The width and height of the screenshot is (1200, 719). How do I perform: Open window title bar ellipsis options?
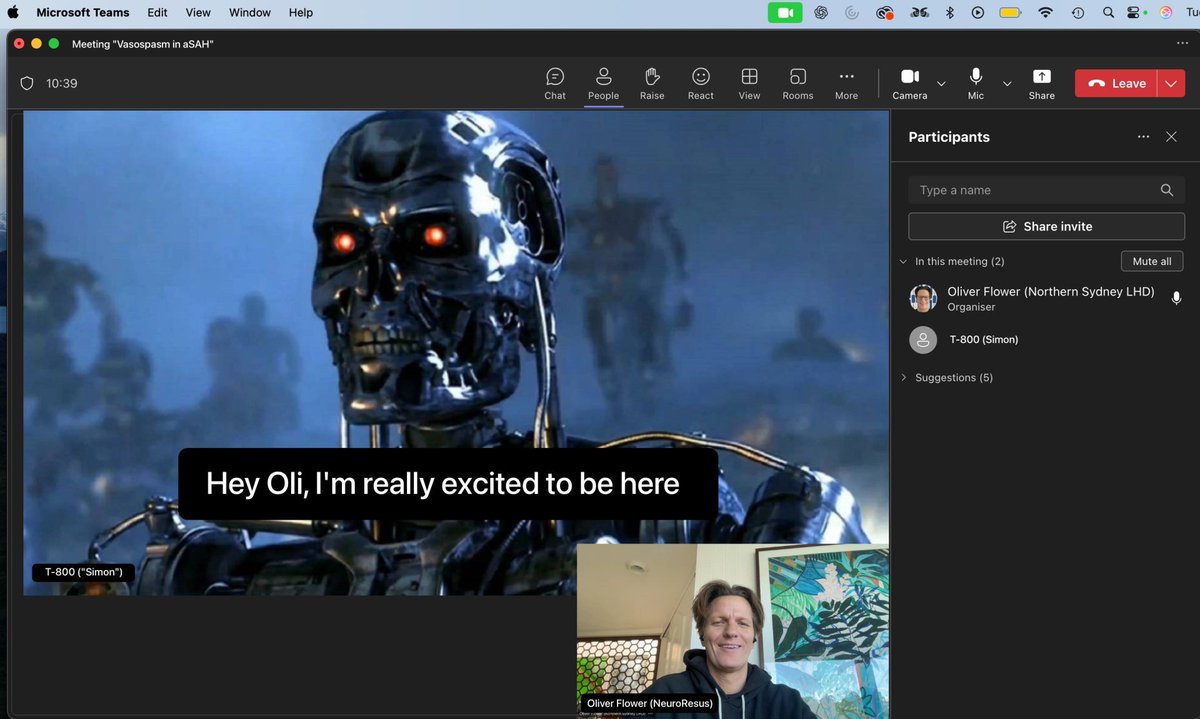(1182, 44)
